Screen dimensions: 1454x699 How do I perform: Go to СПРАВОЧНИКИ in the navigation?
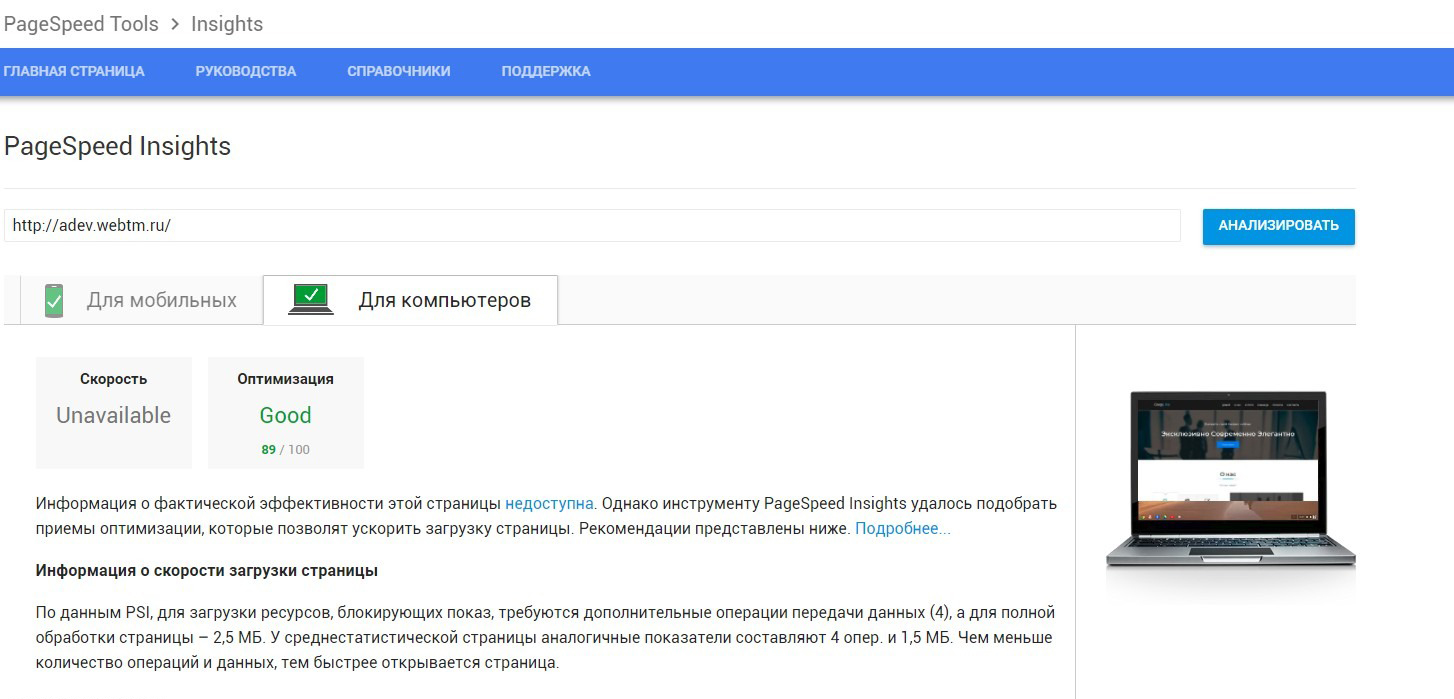(399, 72)
